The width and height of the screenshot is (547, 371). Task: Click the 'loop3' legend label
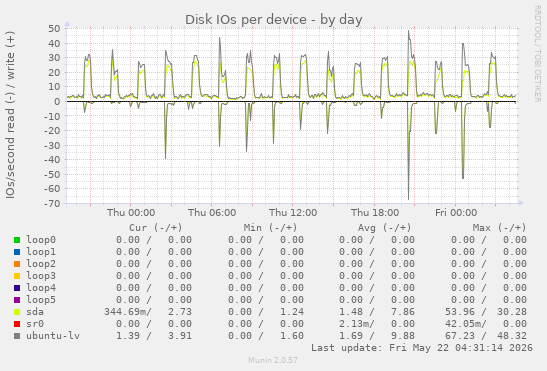pos(41,276)
